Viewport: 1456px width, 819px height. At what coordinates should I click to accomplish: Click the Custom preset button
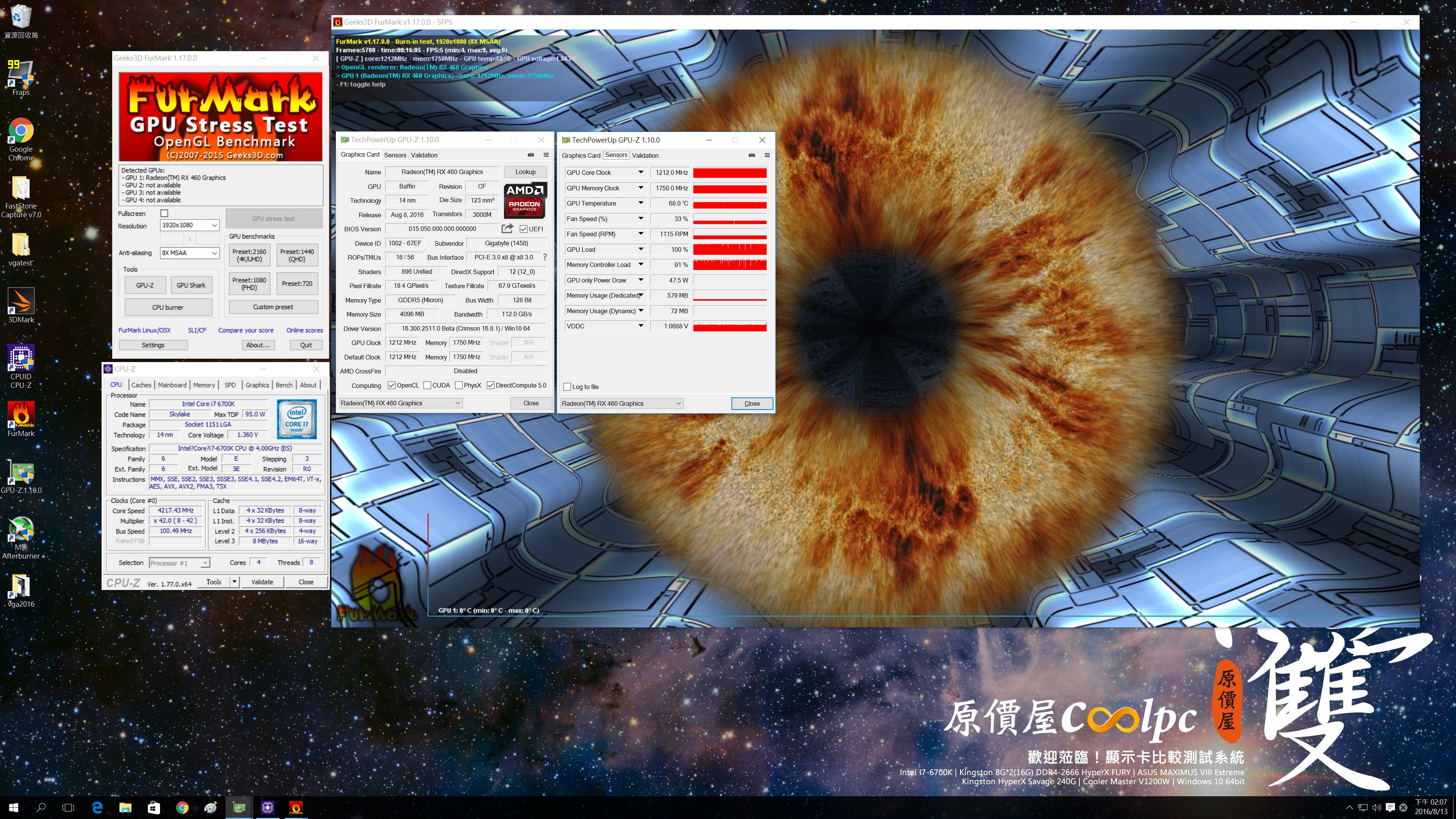tap(273, 307)
